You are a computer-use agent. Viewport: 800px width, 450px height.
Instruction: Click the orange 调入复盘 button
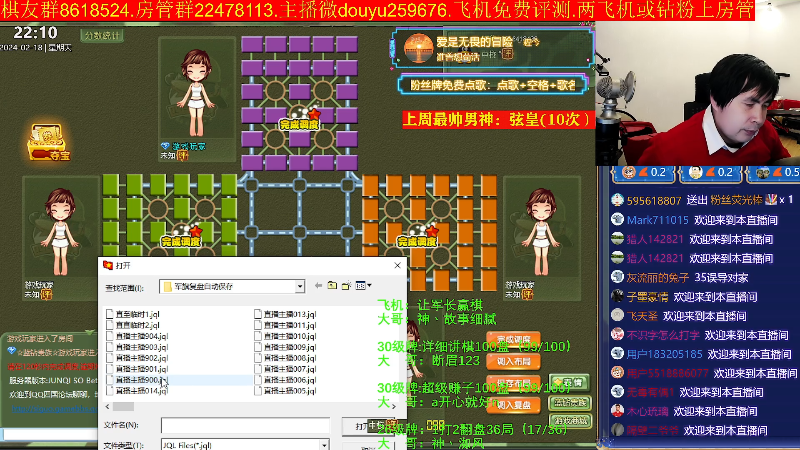point(513,405)
